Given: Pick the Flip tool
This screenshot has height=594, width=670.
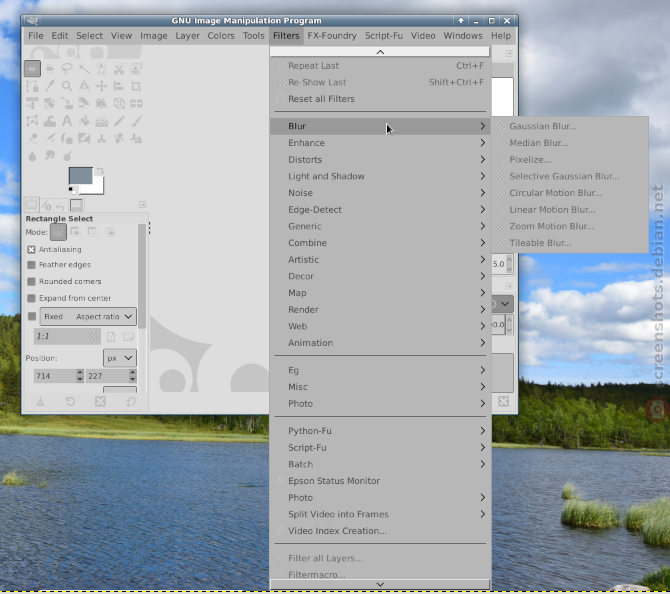Looking at the screenshot, I should click(136, 103).
